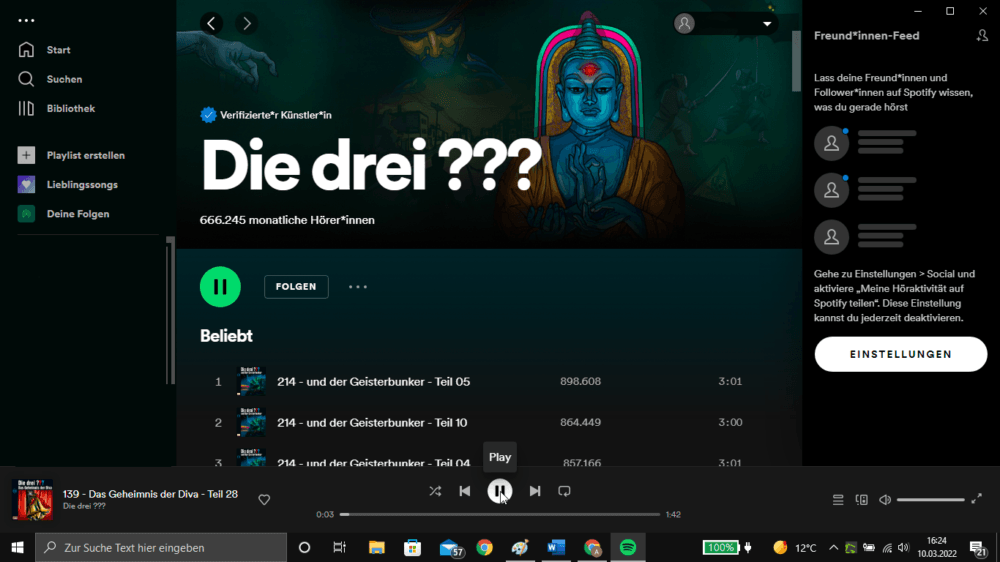
Task: Click the user profile avatar
Action: pos(684,24)
